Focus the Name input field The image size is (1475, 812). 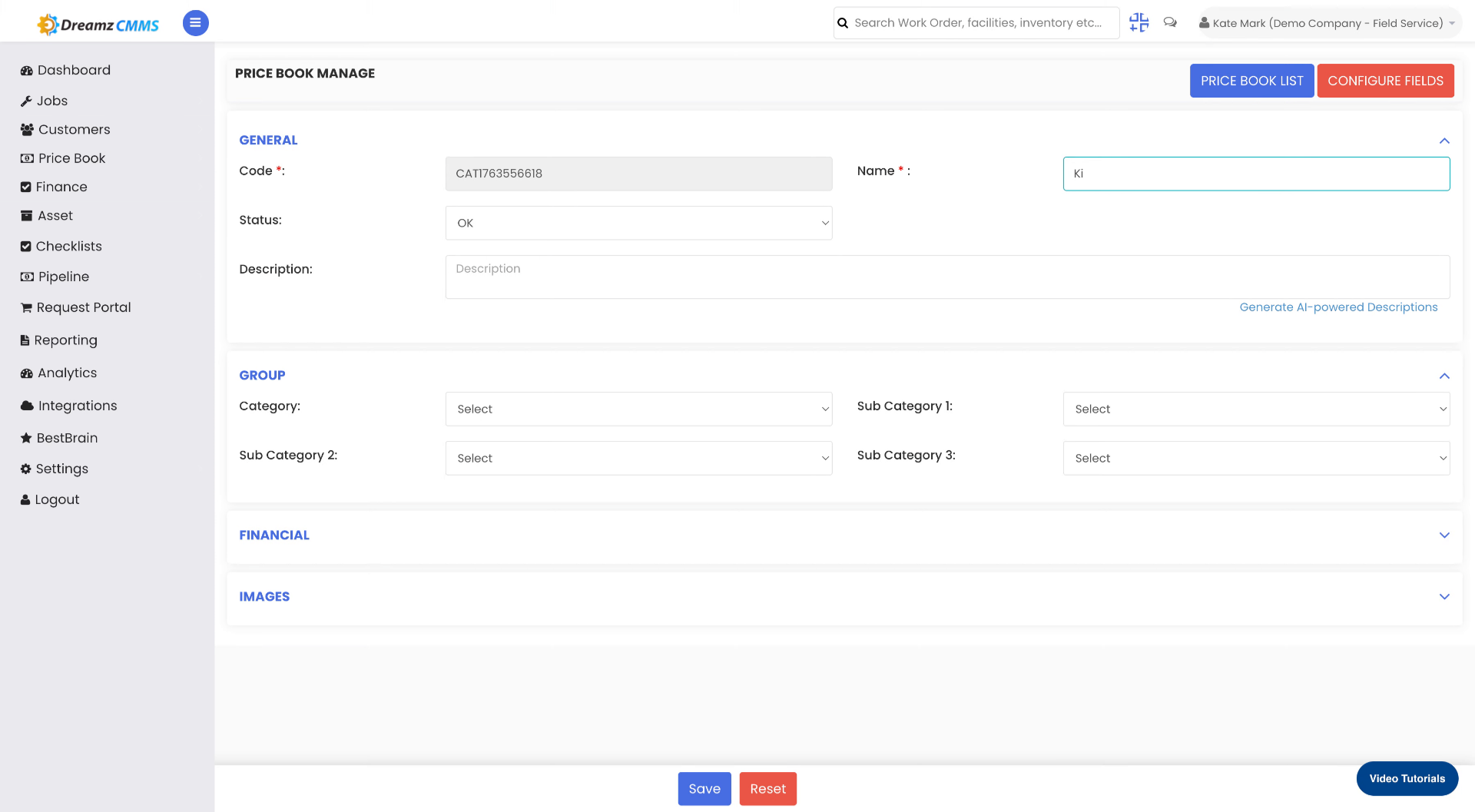tap(1256, 174)
